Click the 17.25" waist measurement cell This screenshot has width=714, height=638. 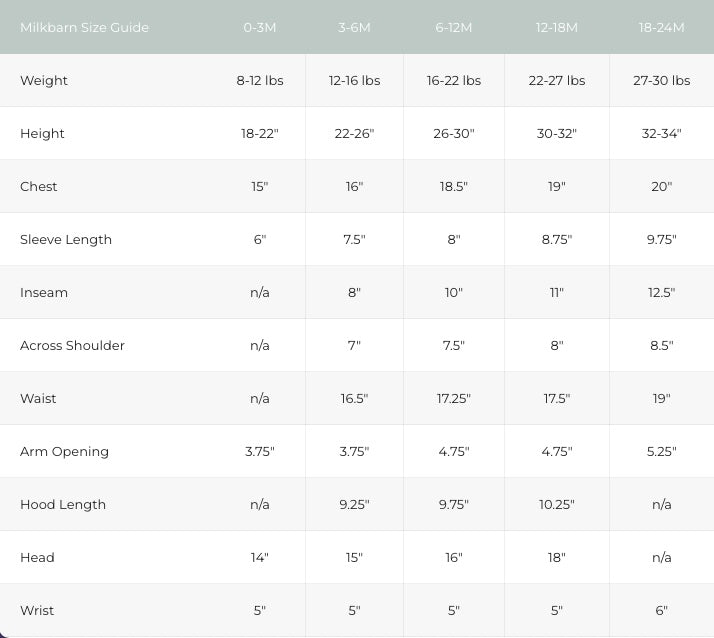click(454, 398)
